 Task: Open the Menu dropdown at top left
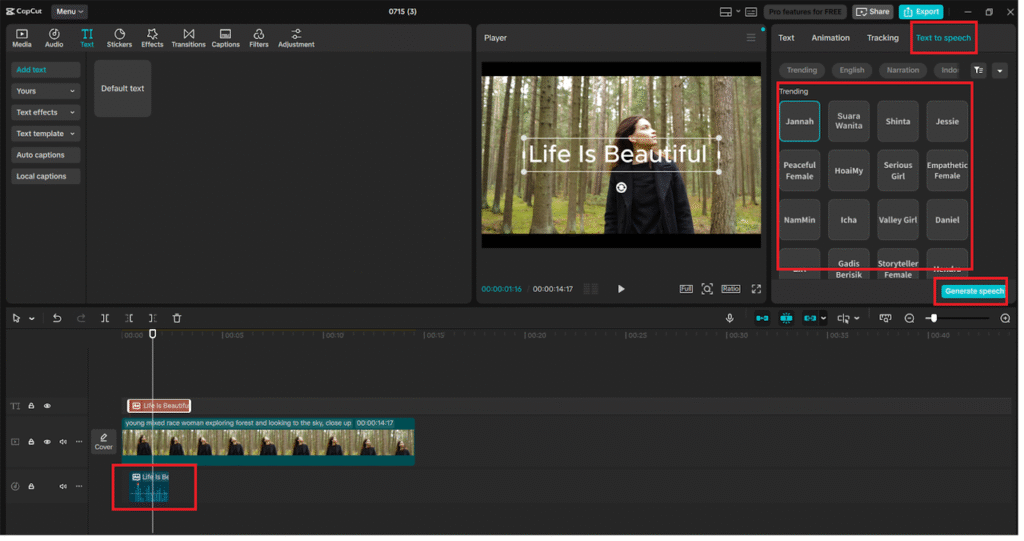69,12
